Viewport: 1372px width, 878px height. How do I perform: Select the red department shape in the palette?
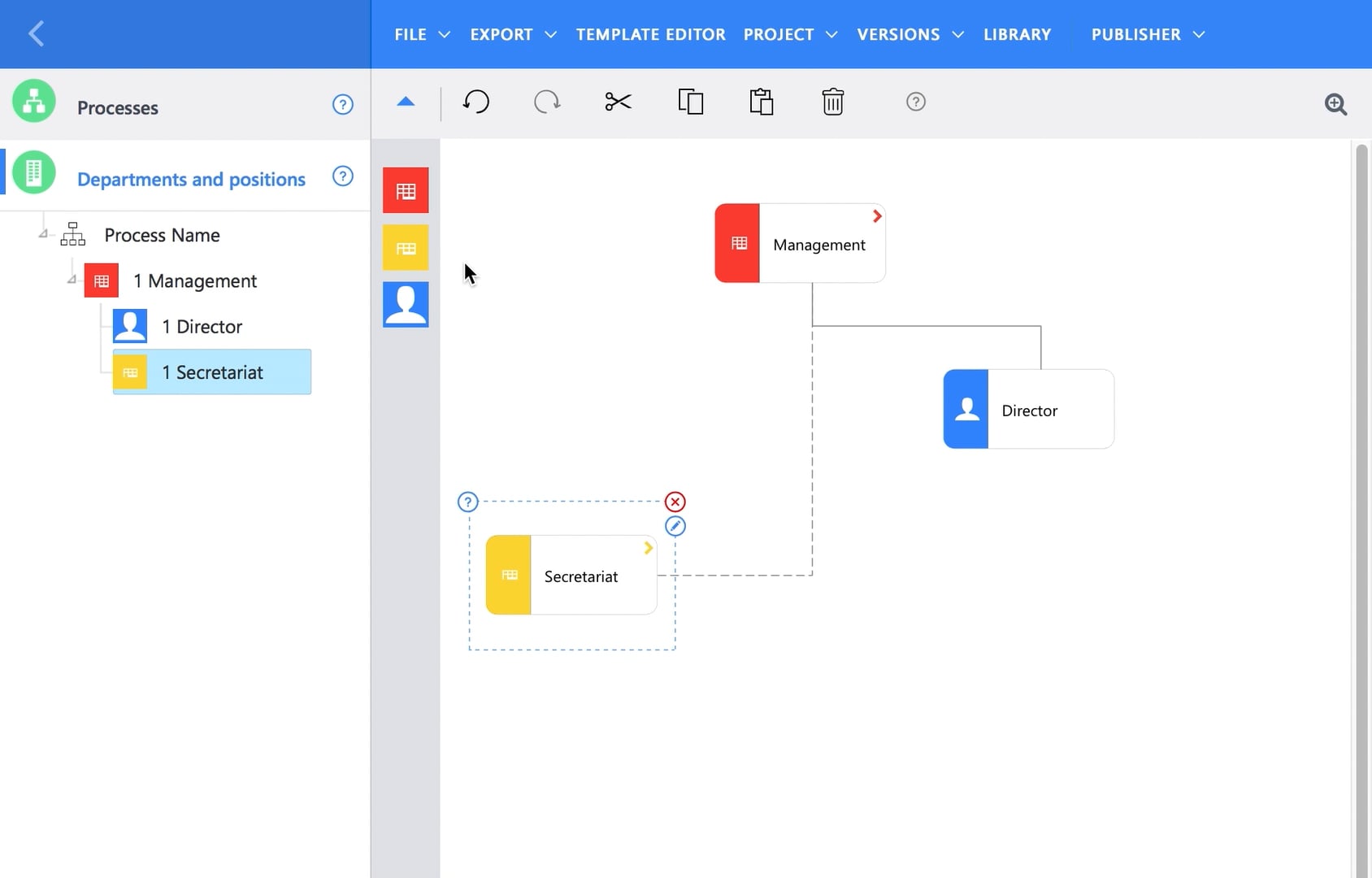coord(406,189)
